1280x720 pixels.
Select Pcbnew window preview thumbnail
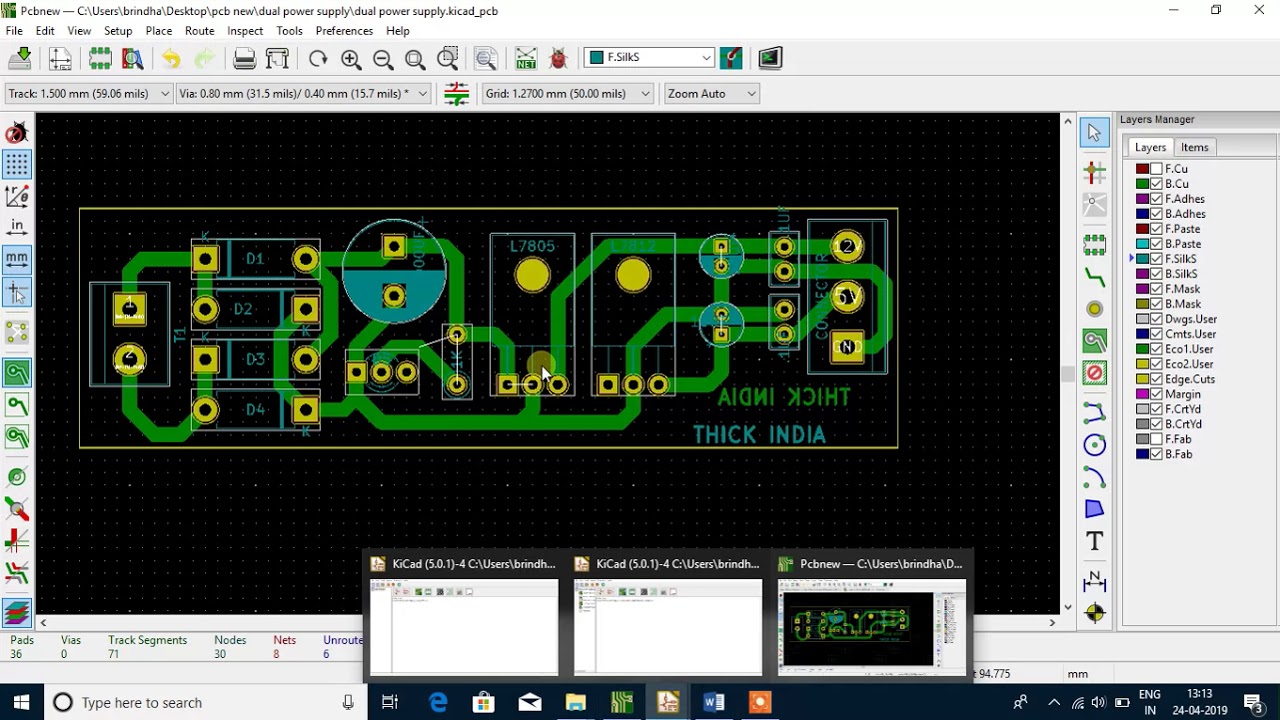tap(872, 628)
